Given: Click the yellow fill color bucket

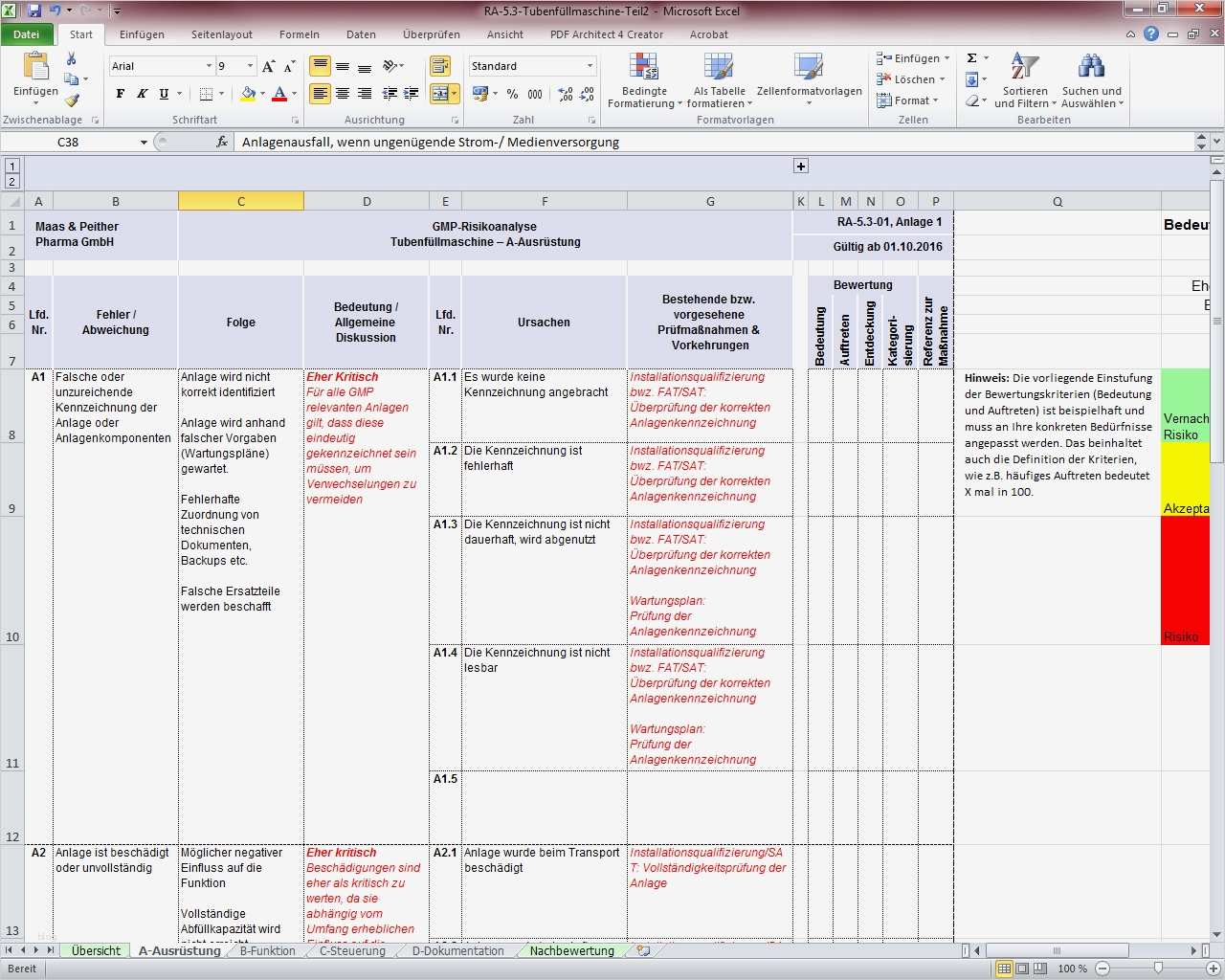Looking at the screenshot, I should click(x=248, y=94).
